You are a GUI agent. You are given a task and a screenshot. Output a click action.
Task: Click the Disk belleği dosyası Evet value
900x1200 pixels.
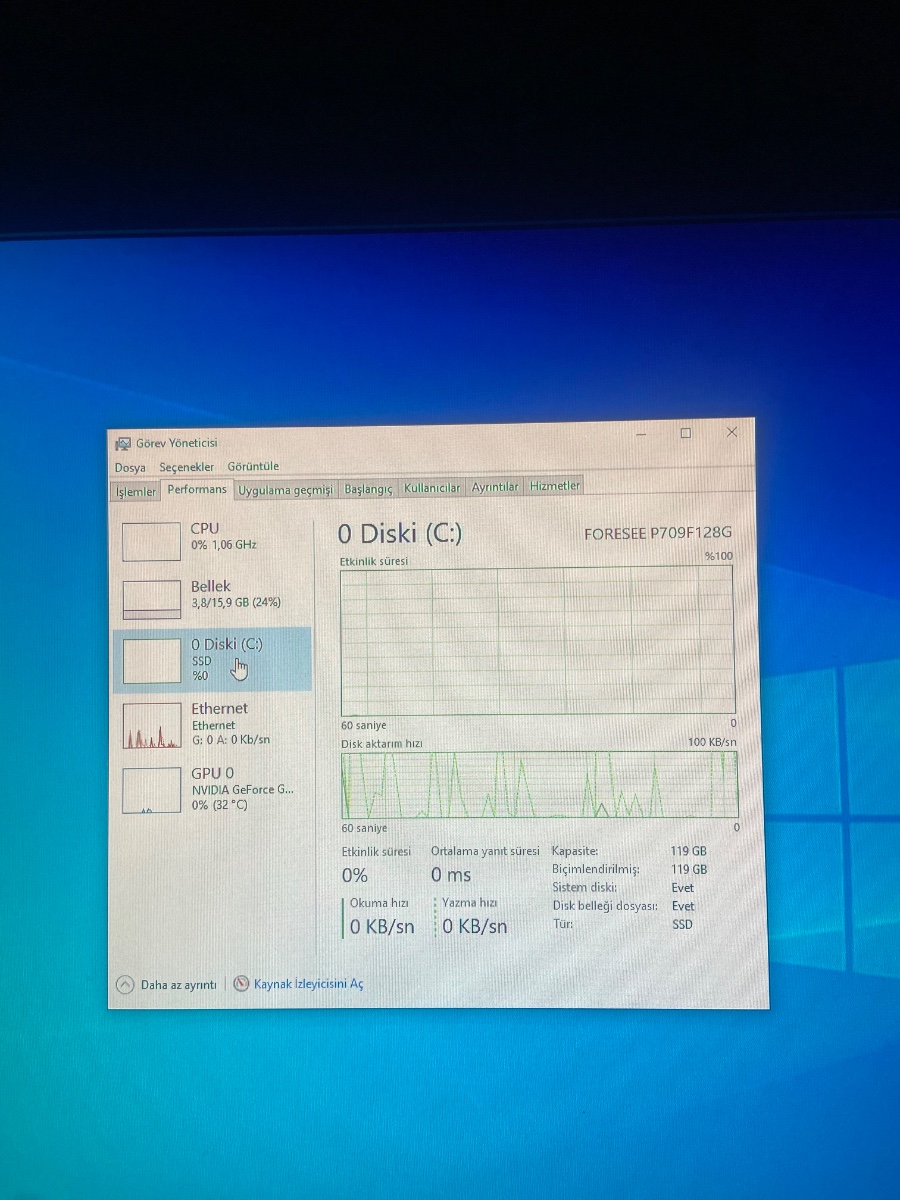[683, 906]
